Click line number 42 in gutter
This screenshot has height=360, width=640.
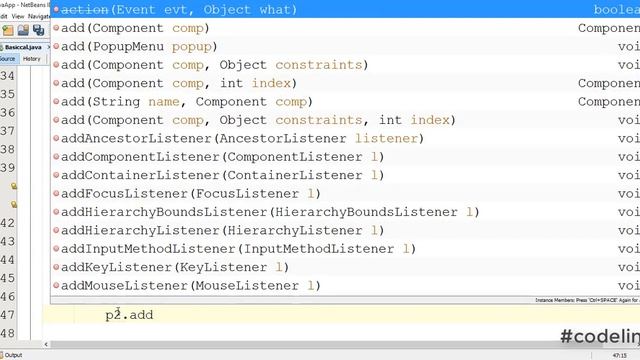point(7,223)
